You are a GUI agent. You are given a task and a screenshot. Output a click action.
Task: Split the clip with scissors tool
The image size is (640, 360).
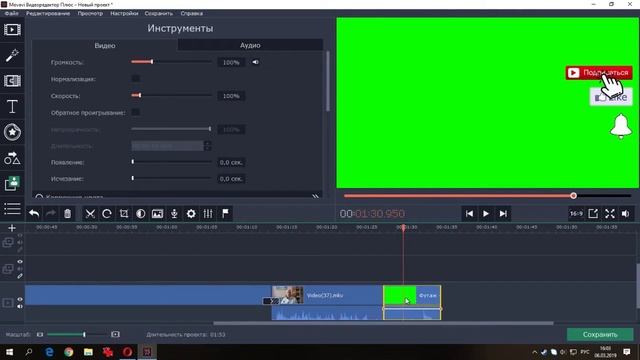point(90,213)
